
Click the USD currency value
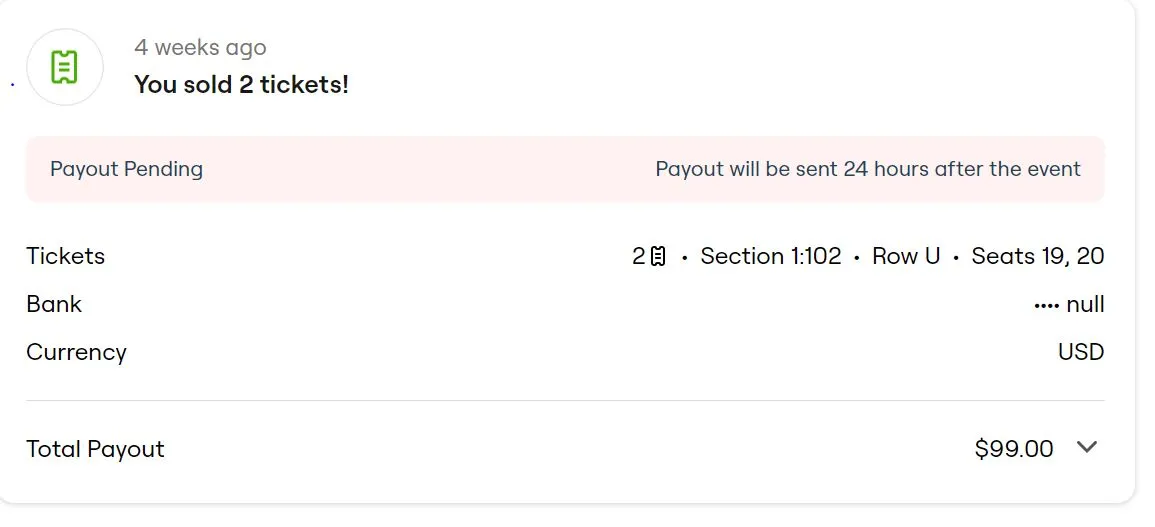1081,352
